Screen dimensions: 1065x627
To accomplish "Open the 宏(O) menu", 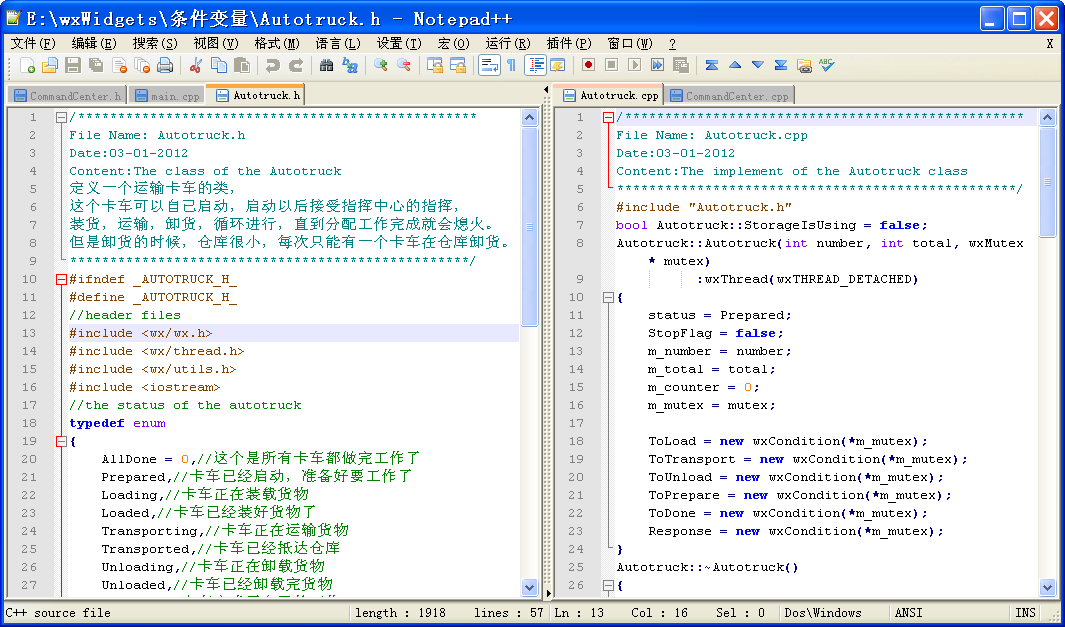I will point(454,43).
